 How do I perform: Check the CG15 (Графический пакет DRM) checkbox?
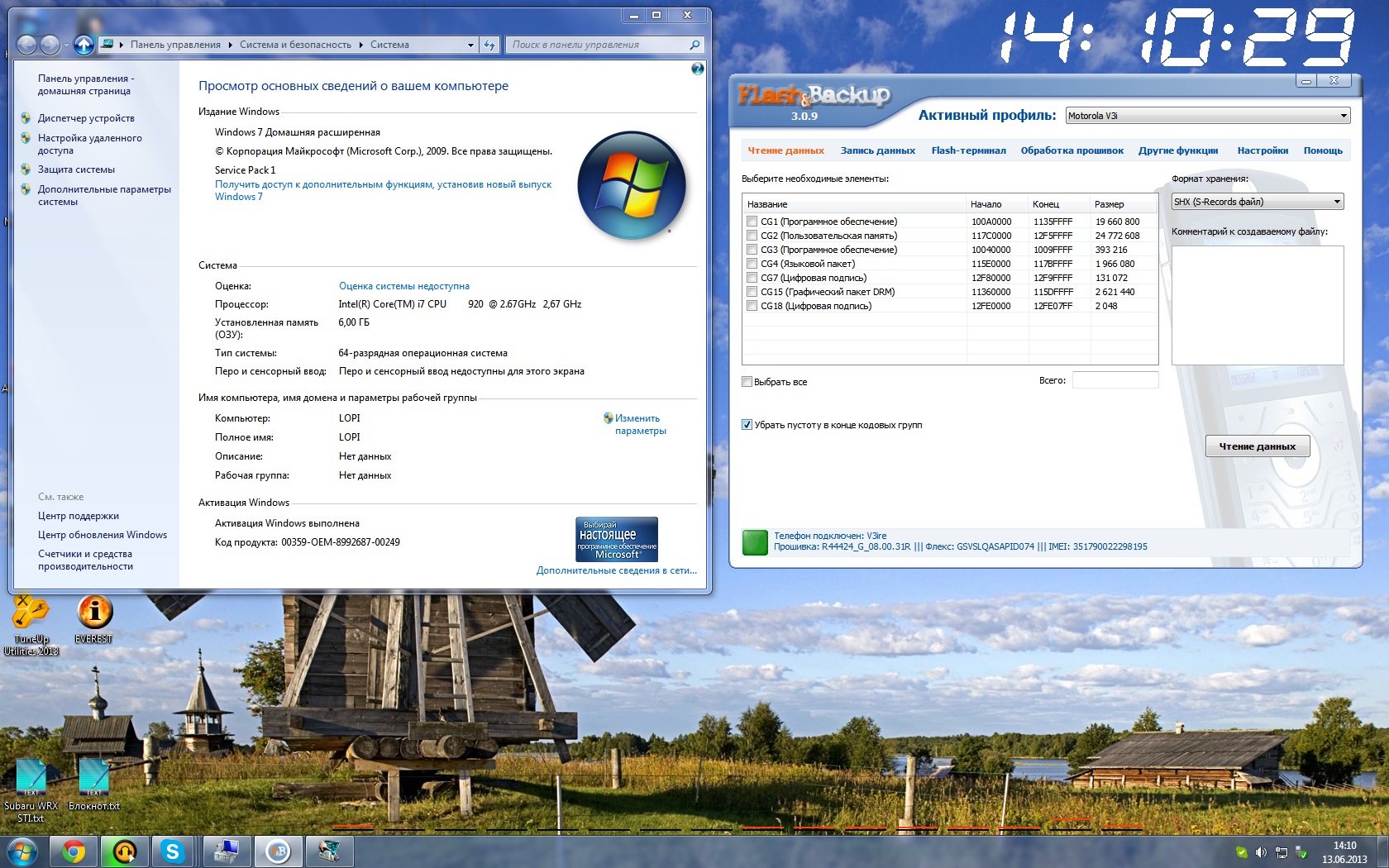pyautogui.click(x=752, y=292)
